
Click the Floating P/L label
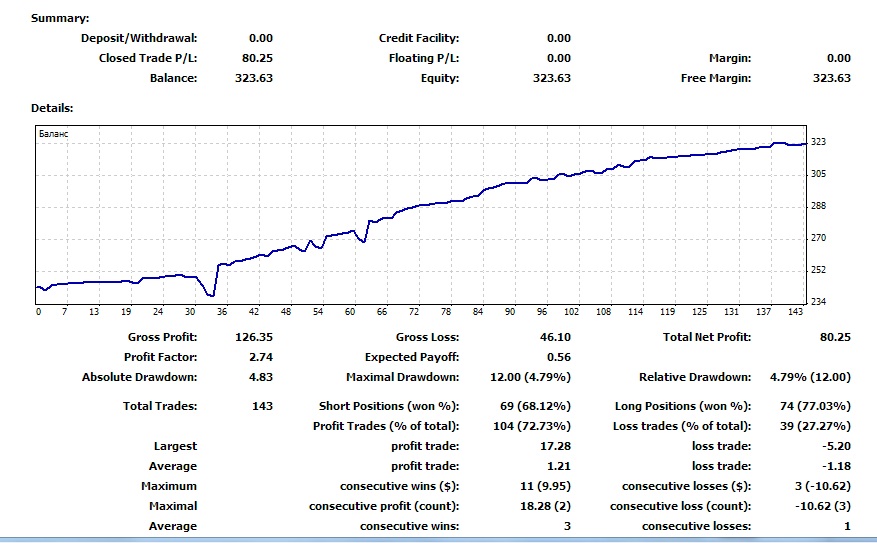[424, 58]
